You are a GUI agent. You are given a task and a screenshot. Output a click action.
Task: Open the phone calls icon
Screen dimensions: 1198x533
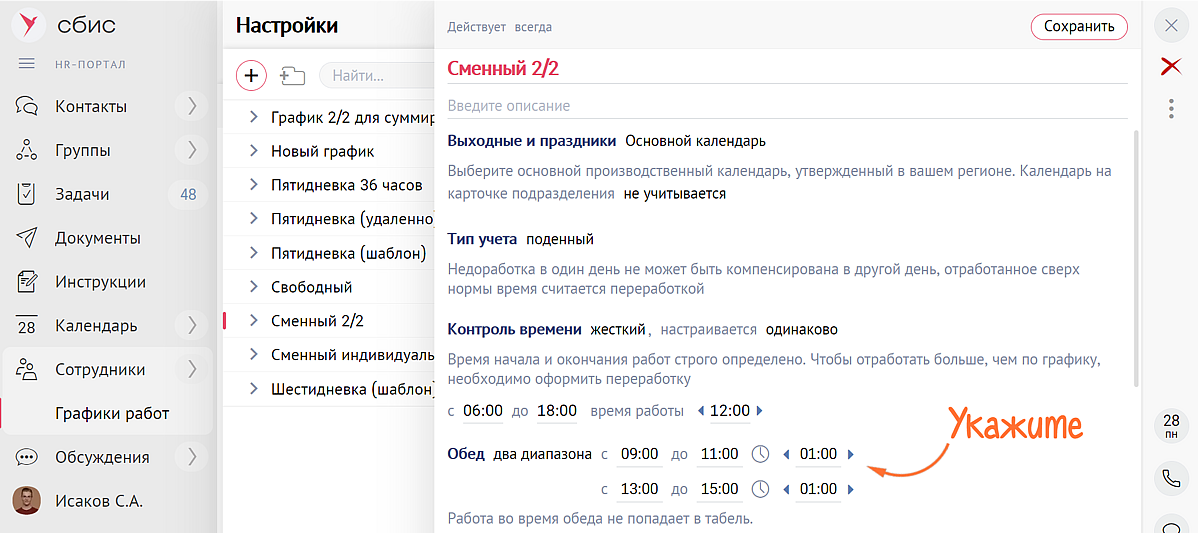tap(1171, 478)
